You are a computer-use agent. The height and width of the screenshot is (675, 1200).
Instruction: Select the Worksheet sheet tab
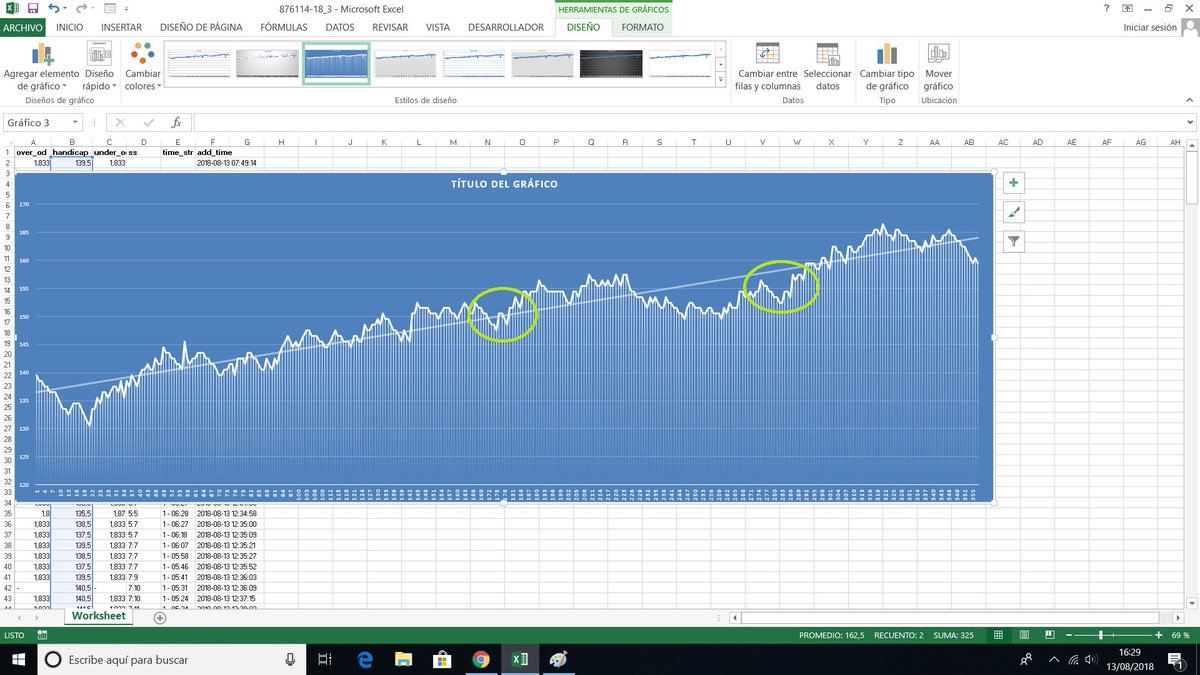click(x=98, y=617)
